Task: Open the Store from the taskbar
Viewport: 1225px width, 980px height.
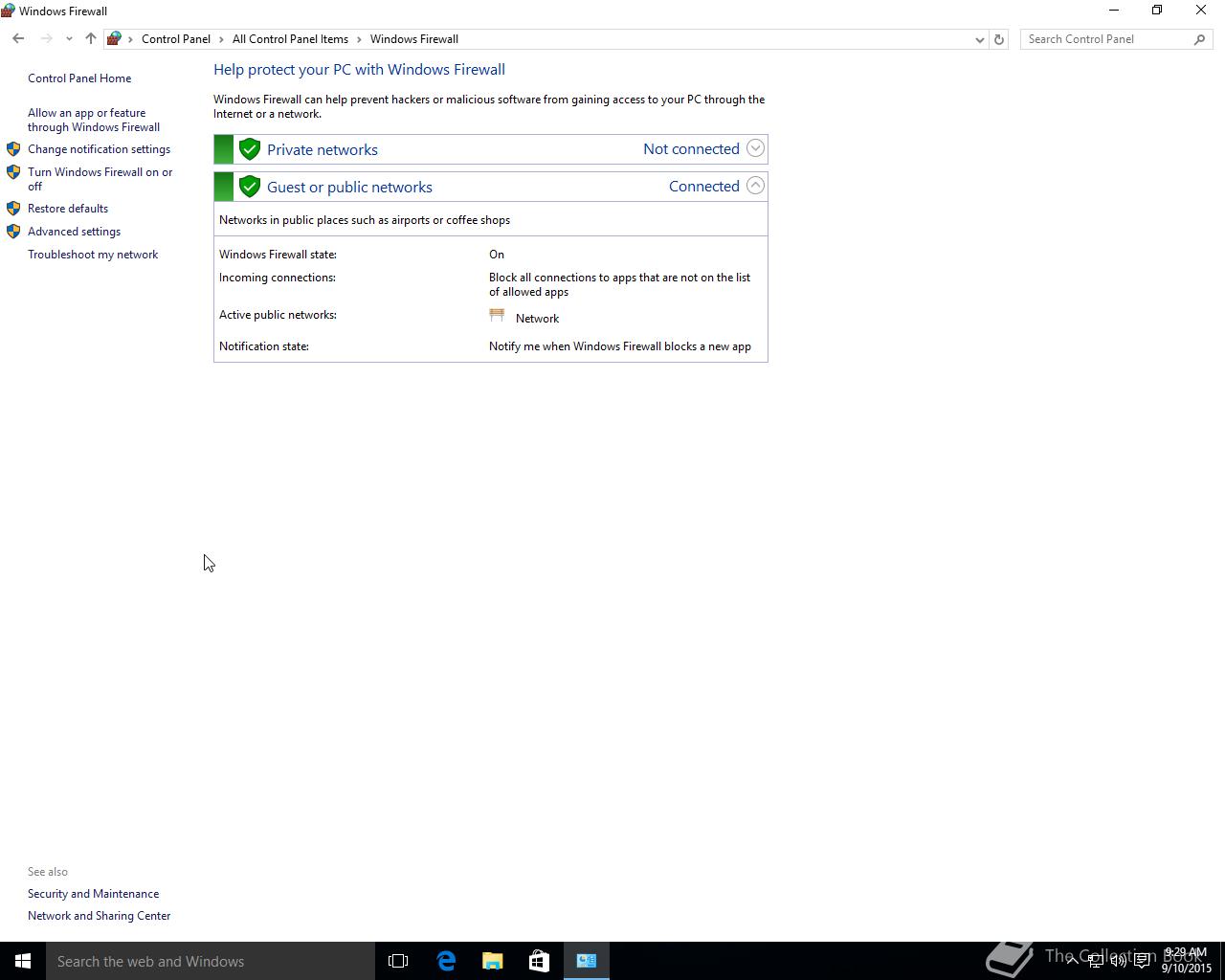Action: pyautogui.click(x=539, y=961)
